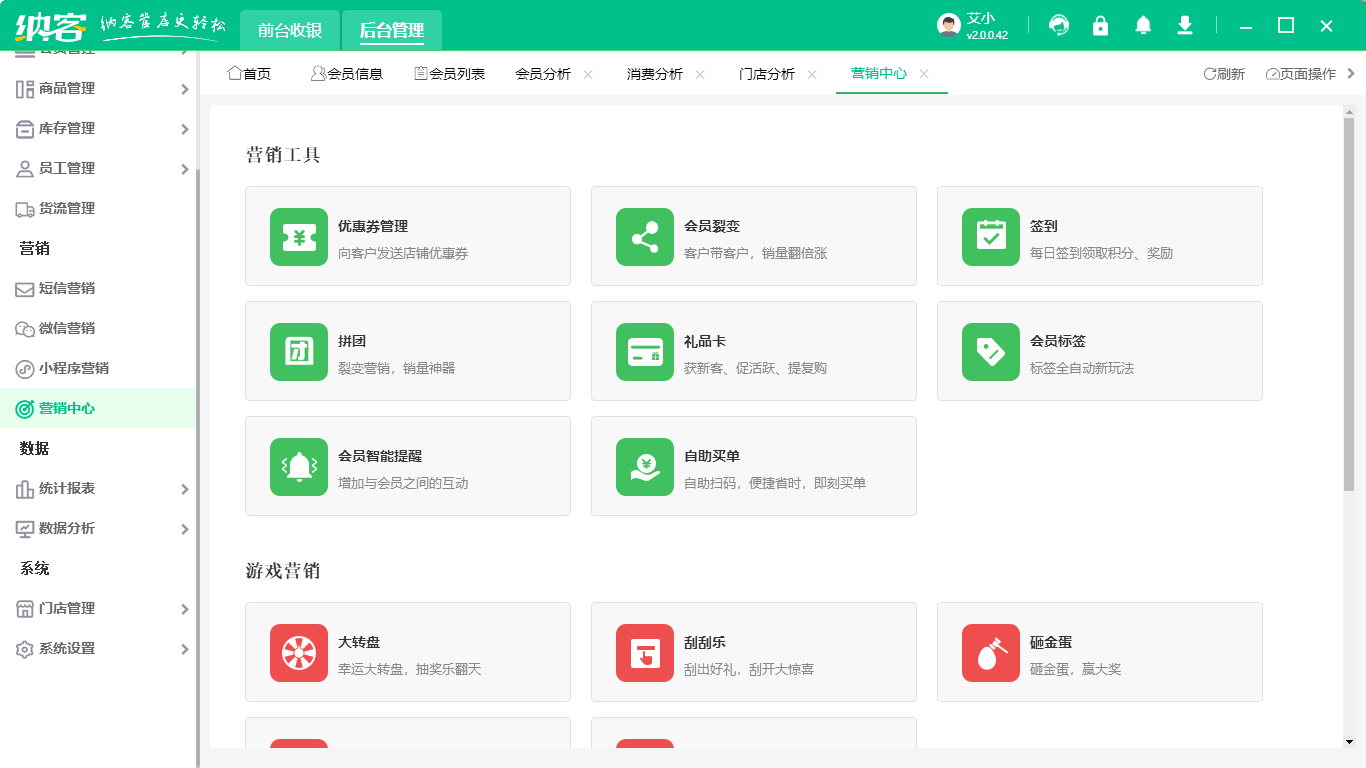1366x768 pixels.
Task: Open 页面操作 page actions
Action: point(1299,73)
